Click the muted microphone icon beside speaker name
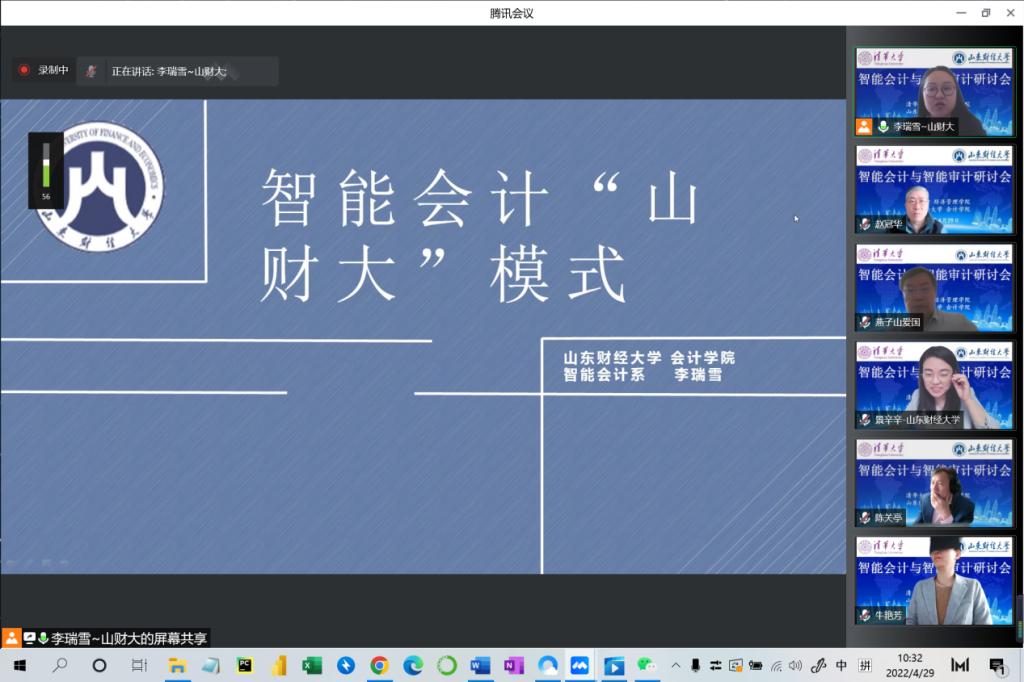This screenshot has width=1024, height=682. pyautogui.click(x=91, y=71)
